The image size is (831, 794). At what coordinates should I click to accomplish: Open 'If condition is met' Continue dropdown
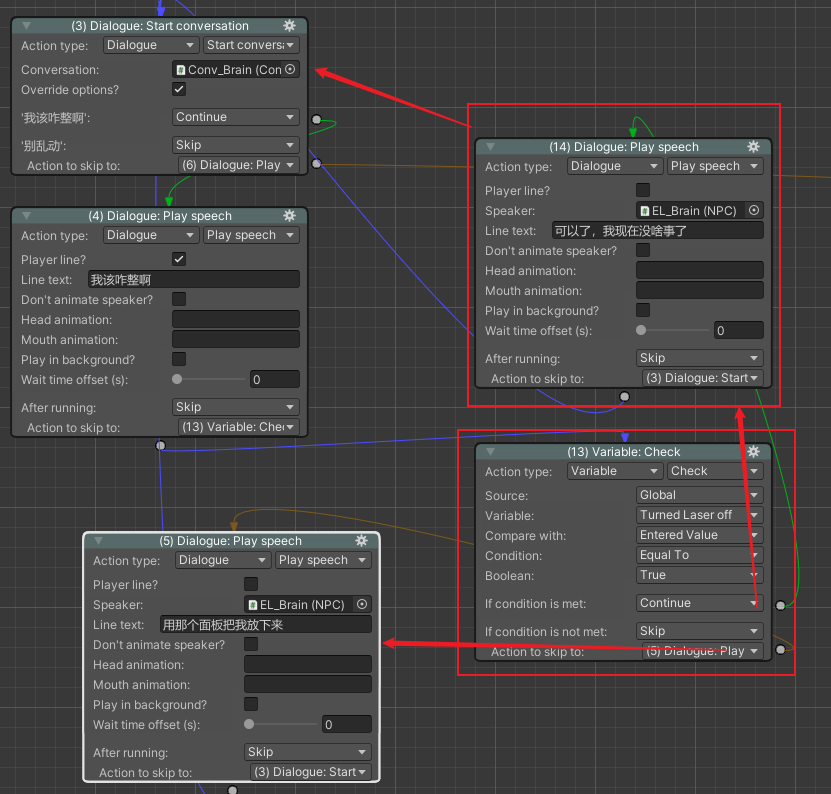pos(700,603)
